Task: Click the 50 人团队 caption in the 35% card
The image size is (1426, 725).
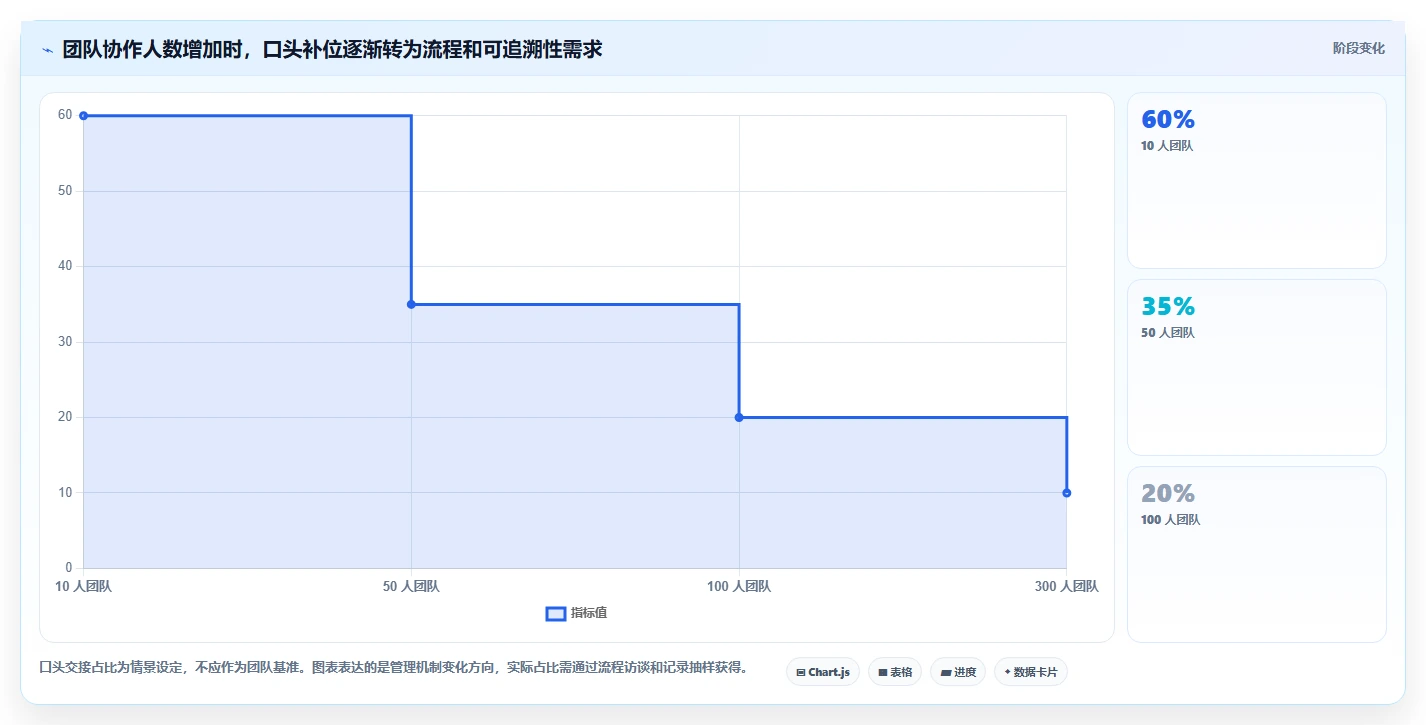Action: click(1168, 333)
